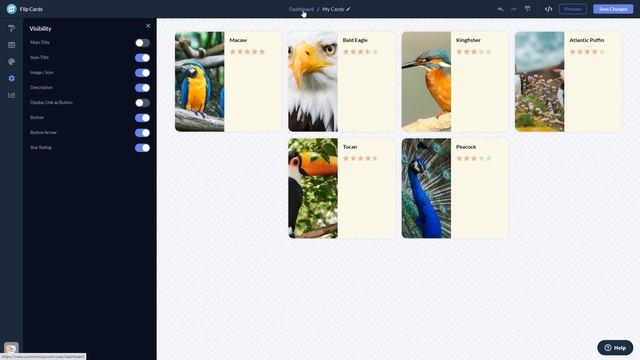Click the undo arrow in top bar

(x=500, y=9)
